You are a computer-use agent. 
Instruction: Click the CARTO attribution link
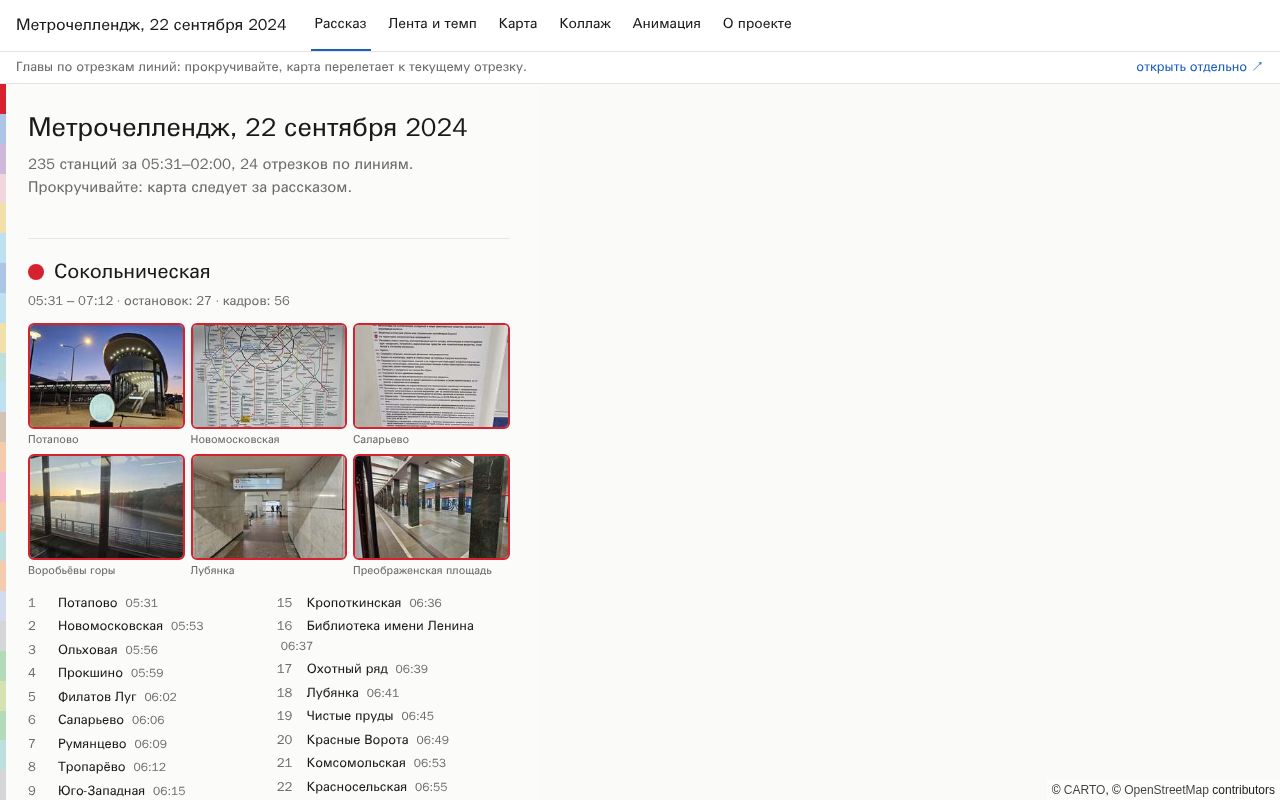pyautogui.click(x=1084, y=790)
